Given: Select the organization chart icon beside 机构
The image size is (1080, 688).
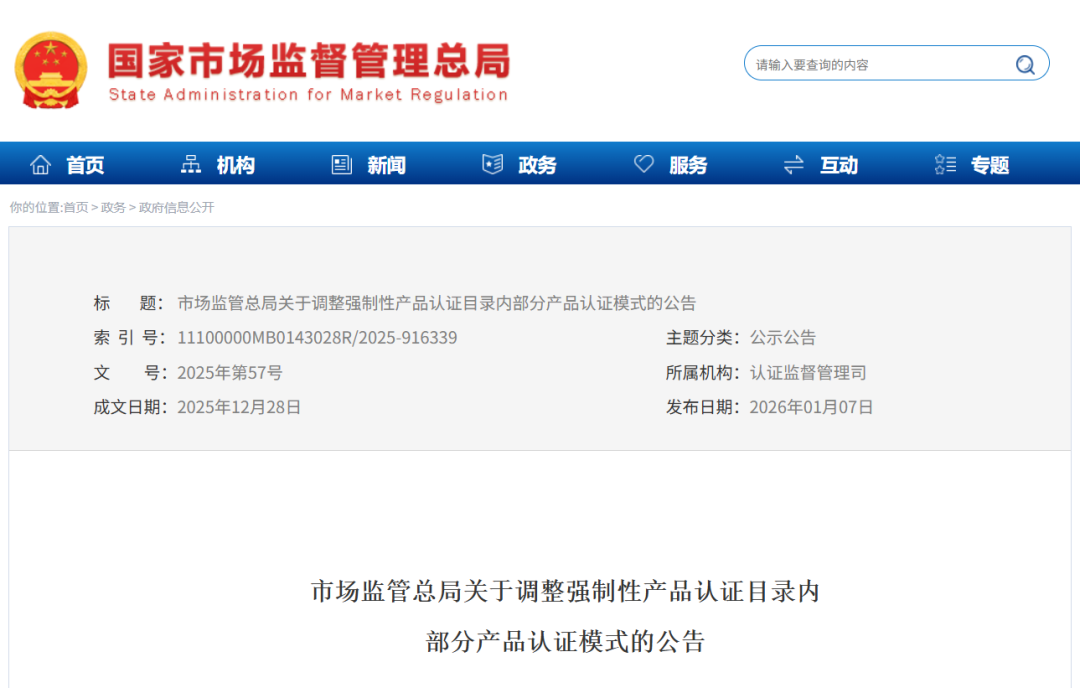Looking at the screenshot, I should pos(190,164).
